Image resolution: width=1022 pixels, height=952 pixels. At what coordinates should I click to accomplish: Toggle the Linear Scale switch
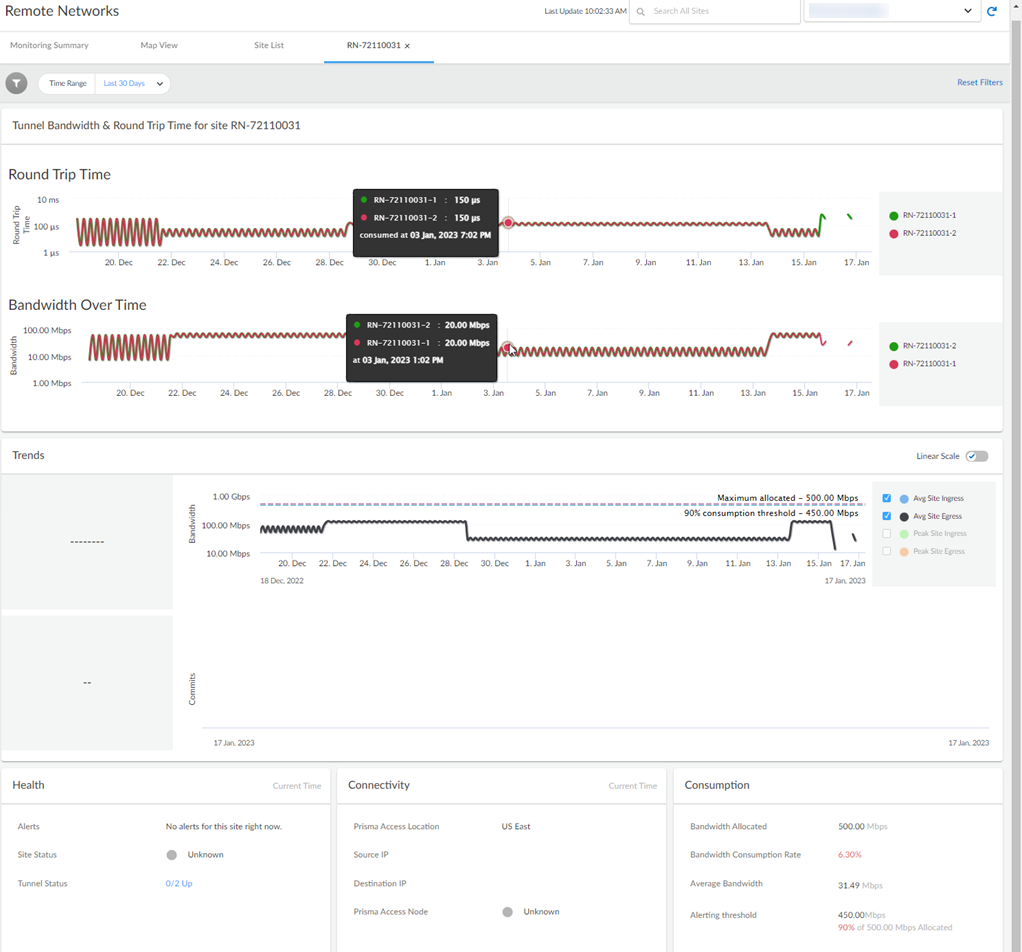pos(977,456)
